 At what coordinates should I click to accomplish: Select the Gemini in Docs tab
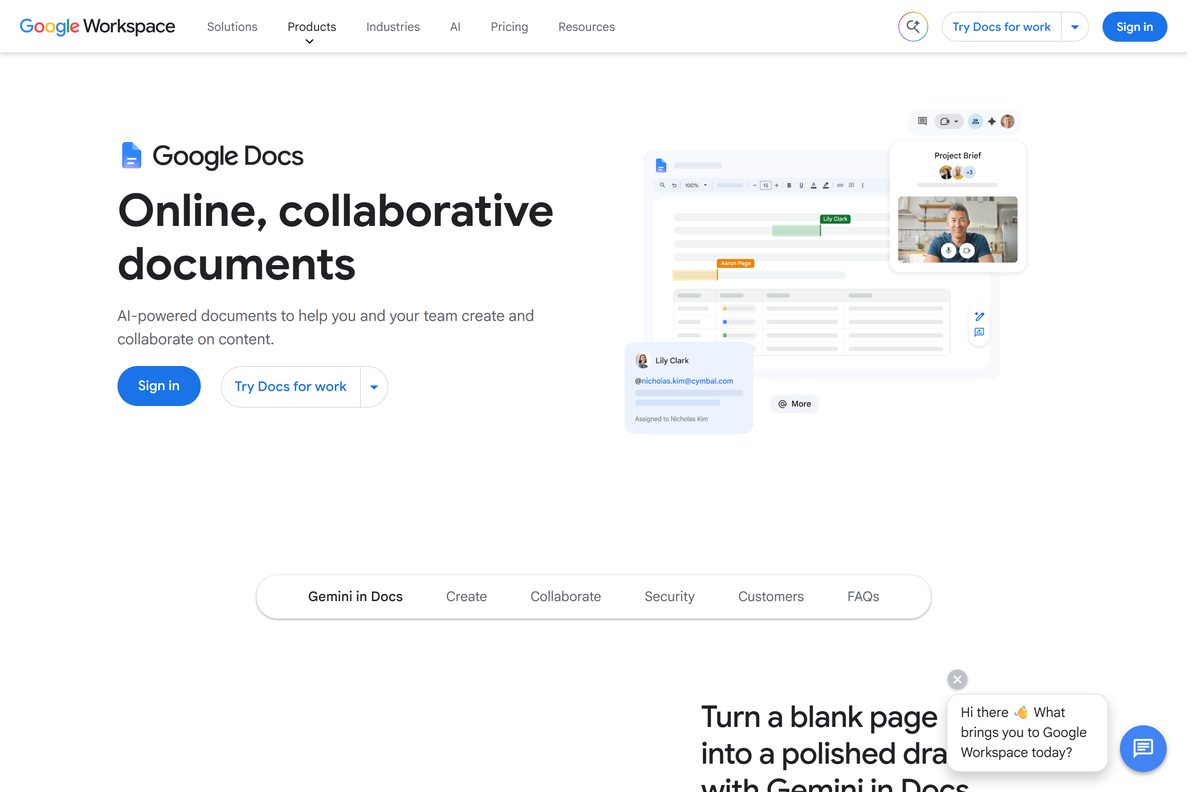pyautogui.click(x=355, y=596)
